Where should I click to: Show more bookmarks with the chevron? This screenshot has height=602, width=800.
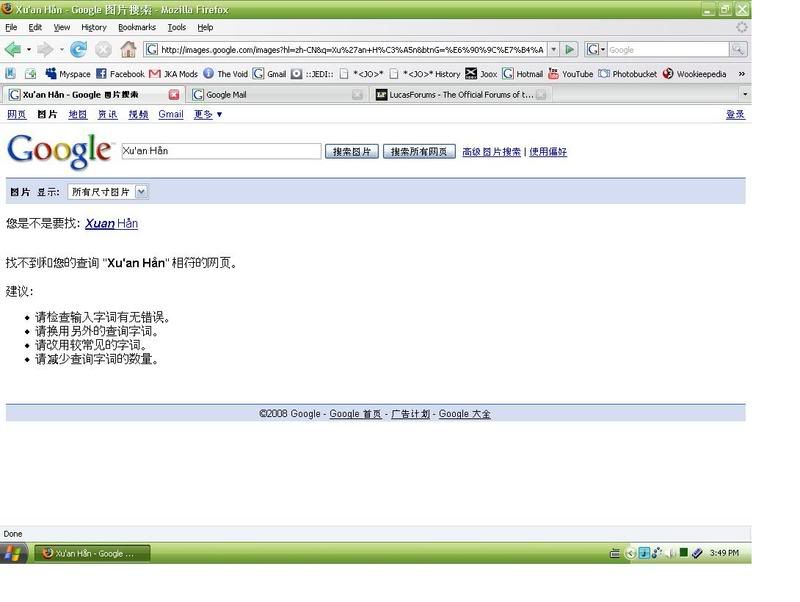[x=742, y=74]
